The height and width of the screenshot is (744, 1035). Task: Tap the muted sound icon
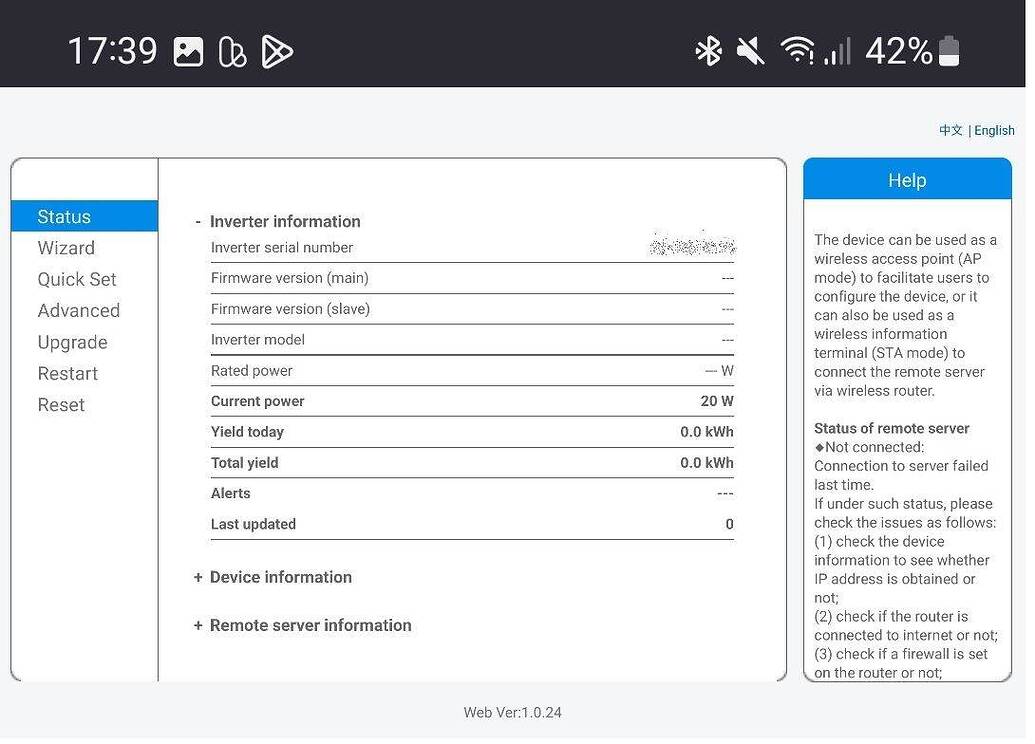[x=750, y=51]
